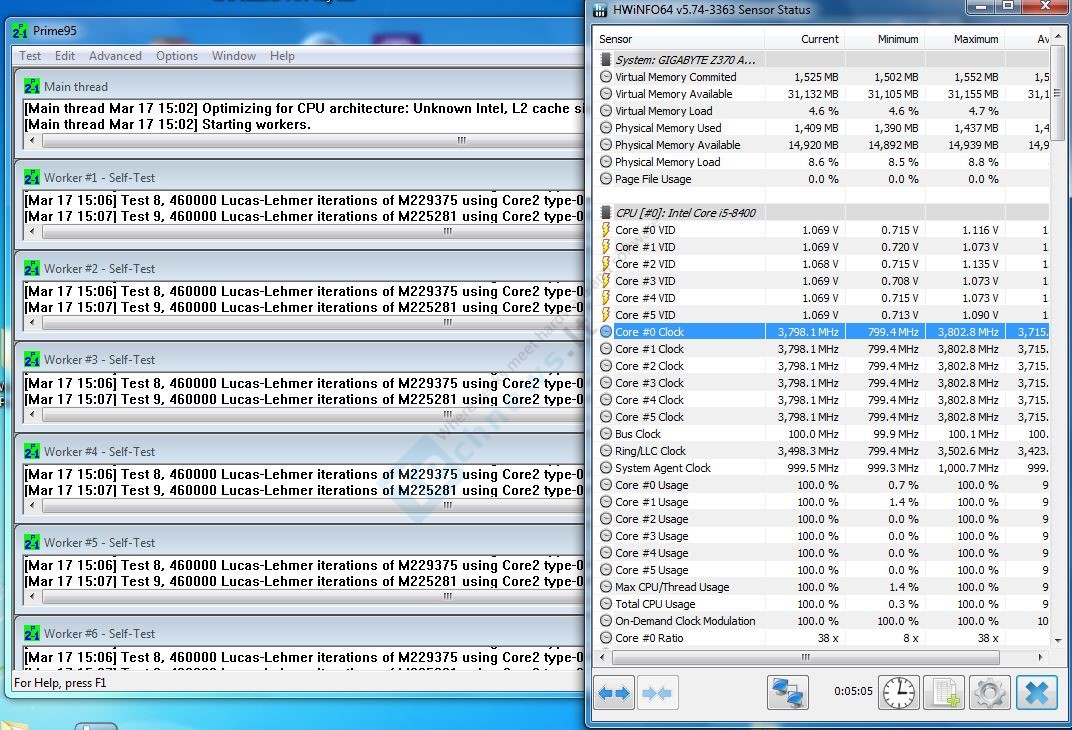Click the blue X close sensors button
This screenshot has width=1072, height=730.
(x=1036, y=692)
